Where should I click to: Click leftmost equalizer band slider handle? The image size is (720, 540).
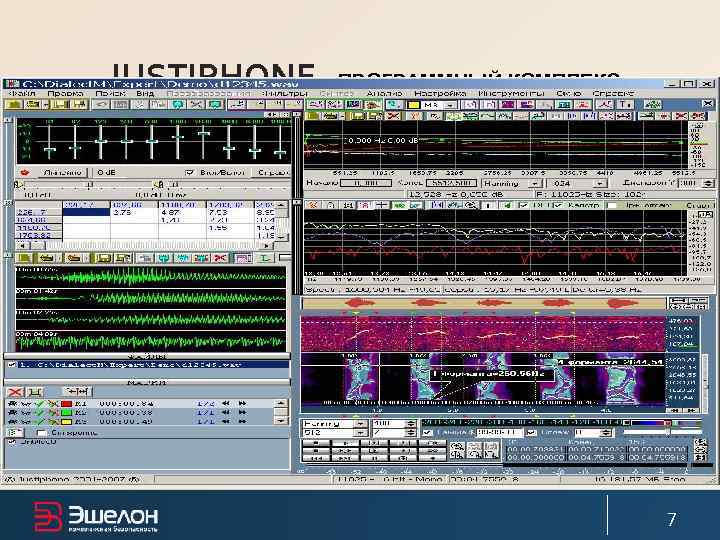coord(50,151)
